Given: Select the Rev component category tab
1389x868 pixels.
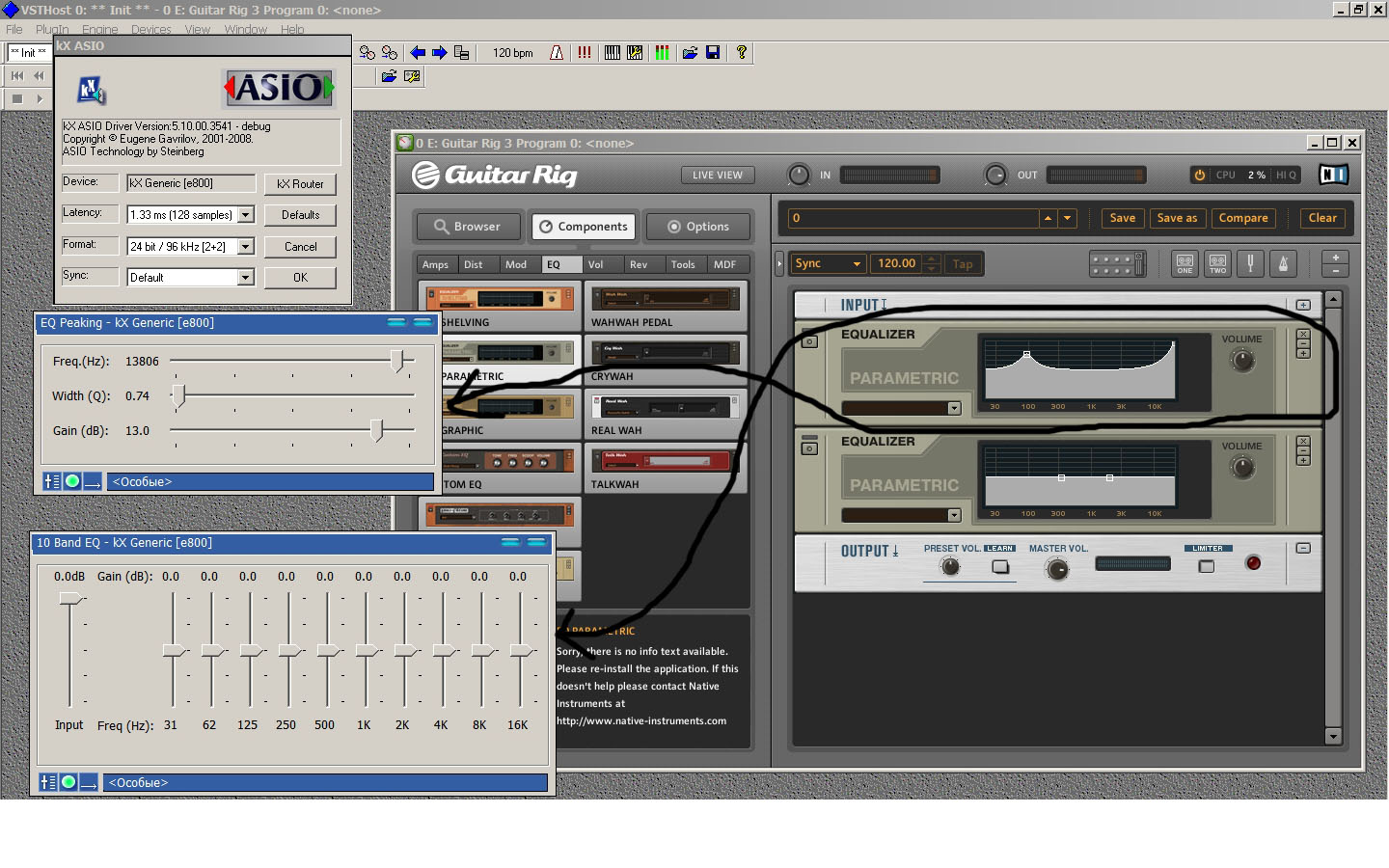Looking at the screenshot, I should [x=639, y=264].
